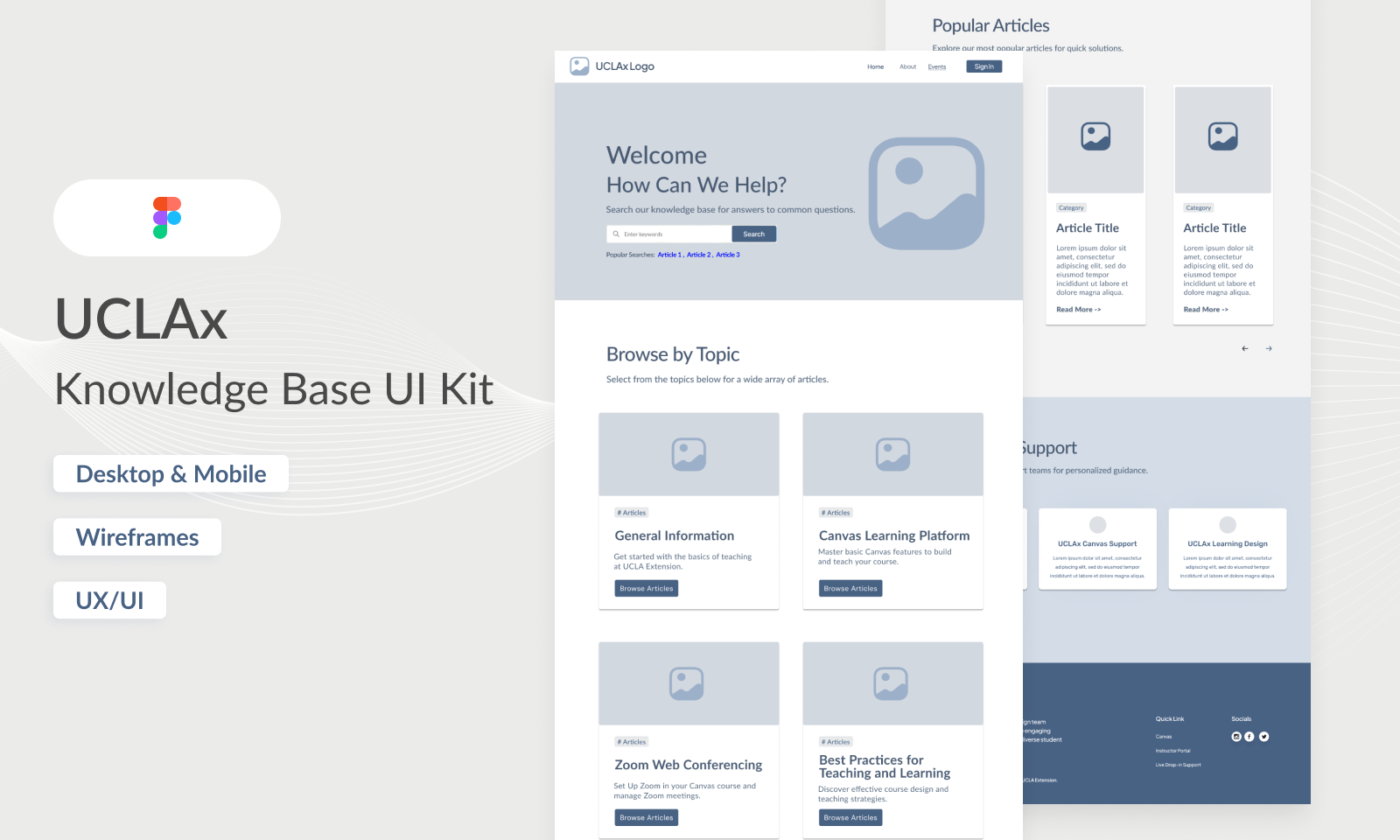Image resolution: width=1400 pixels, height=840 pixels.
Task: Click the Sign In button
Action: pos(983,66)
